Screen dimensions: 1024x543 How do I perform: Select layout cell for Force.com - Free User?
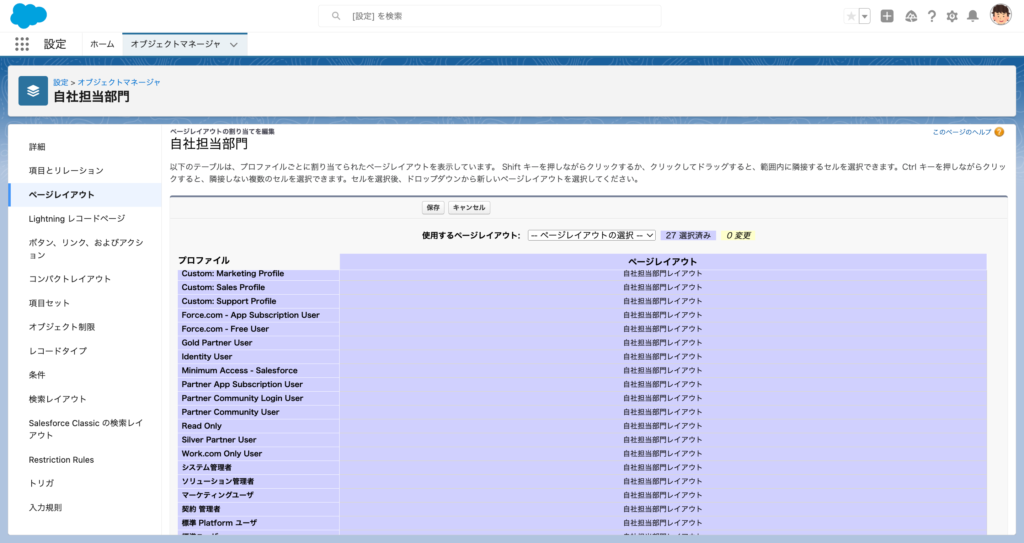click(x=662, y=329)
